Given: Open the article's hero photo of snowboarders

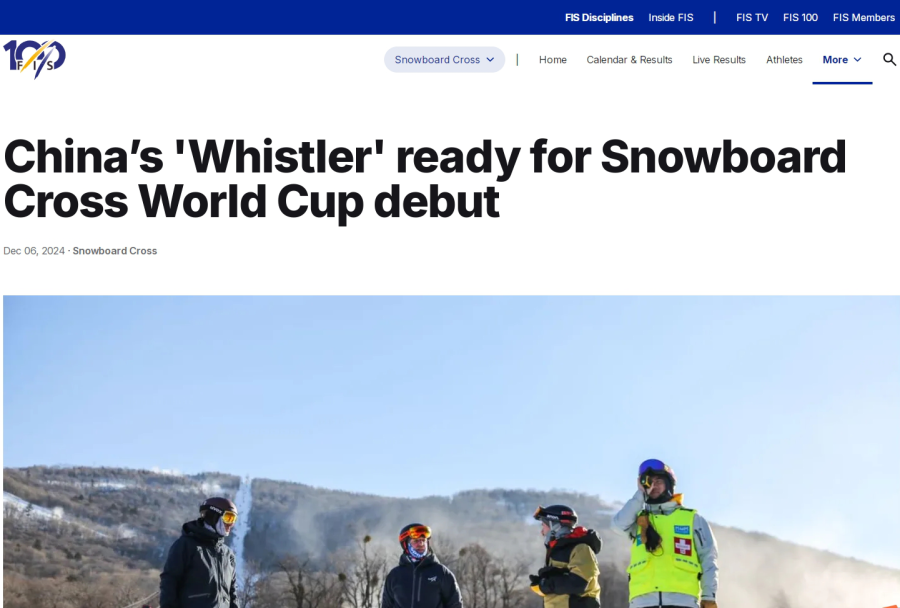Looking at the screenshot, I should pyautogui.click(x=451, y=452).
